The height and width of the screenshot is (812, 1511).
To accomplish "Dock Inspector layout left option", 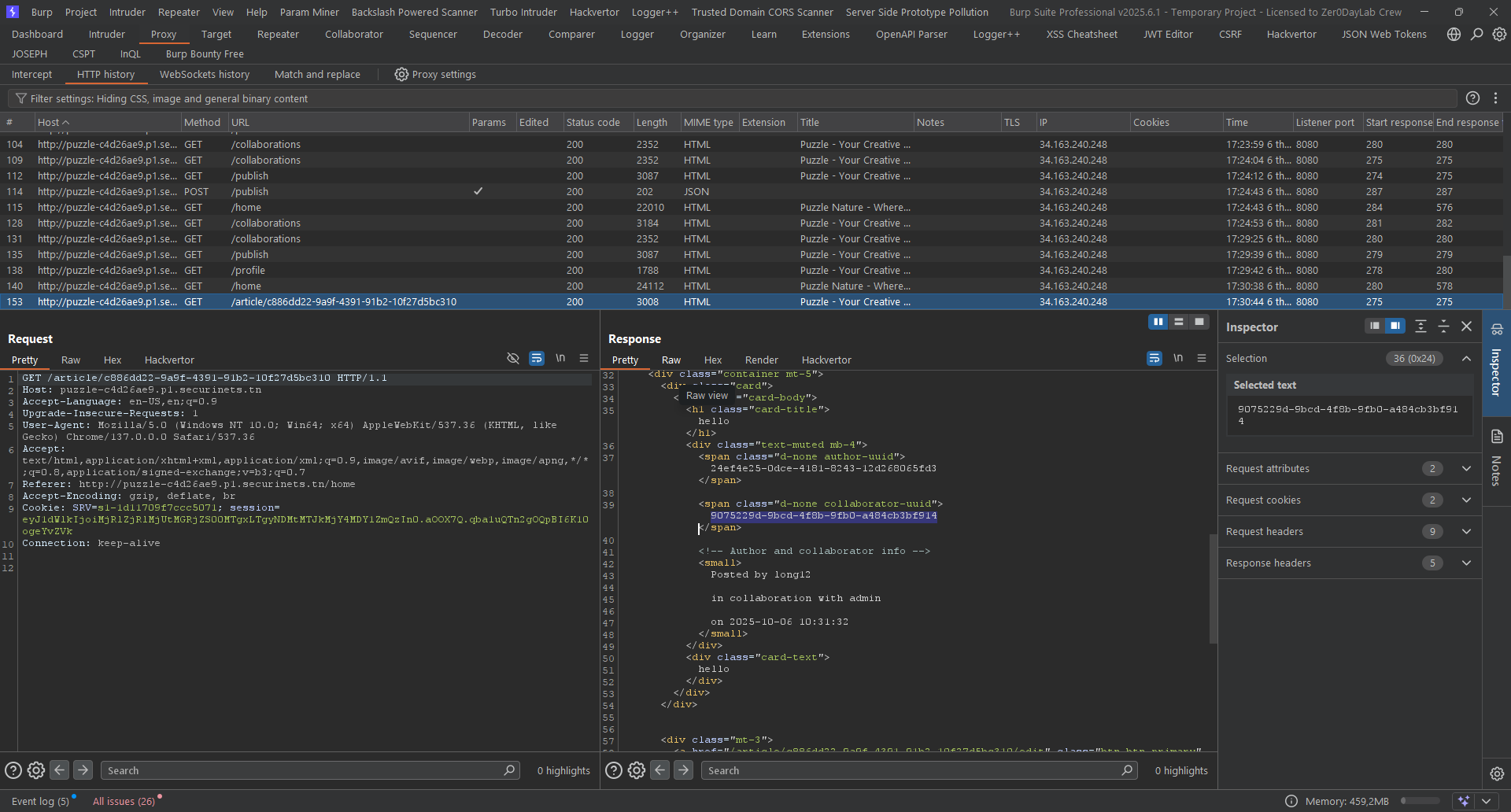I will tap(1375, 326).
